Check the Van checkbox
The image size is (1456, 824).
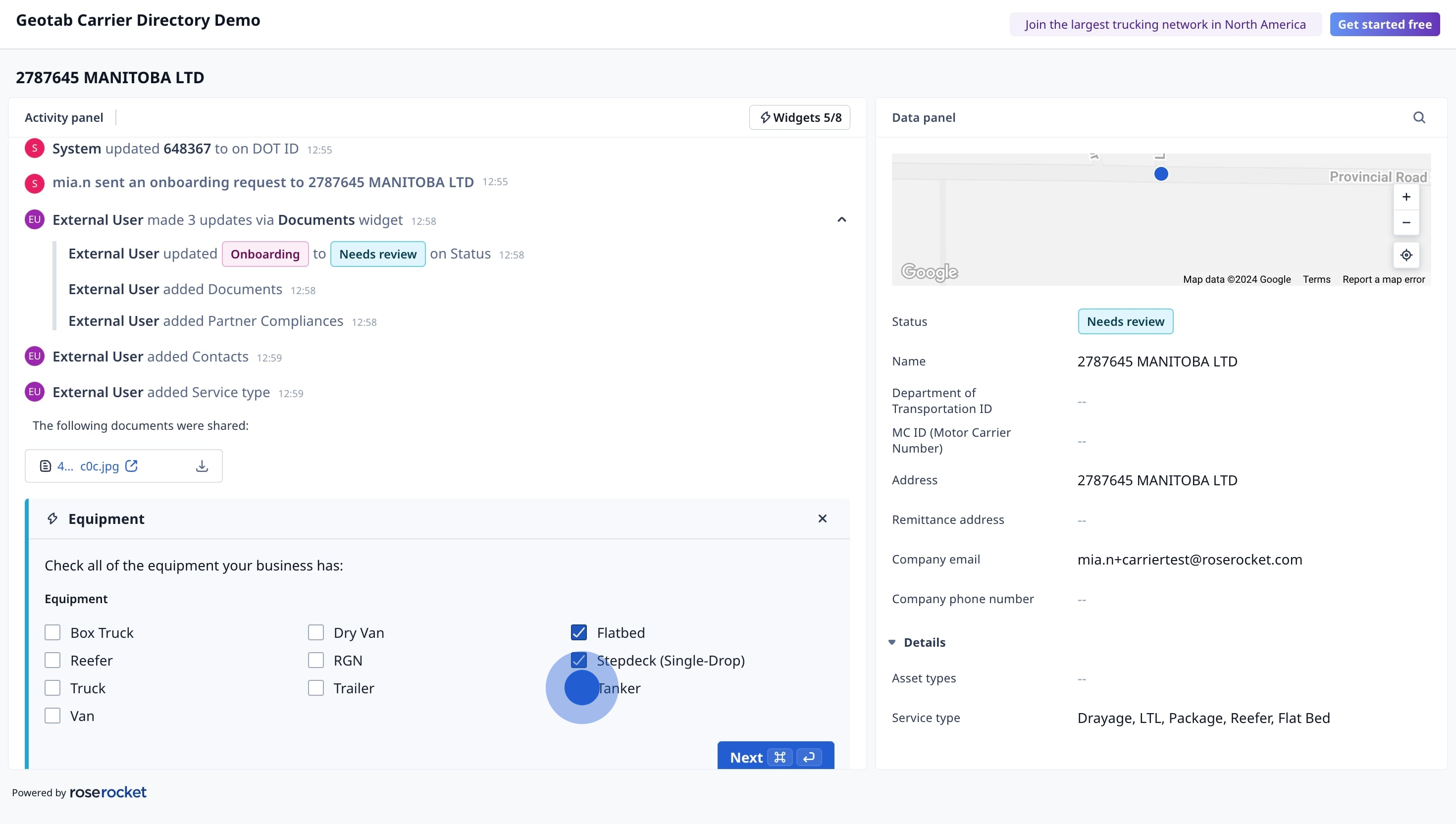tap(52, 716)
